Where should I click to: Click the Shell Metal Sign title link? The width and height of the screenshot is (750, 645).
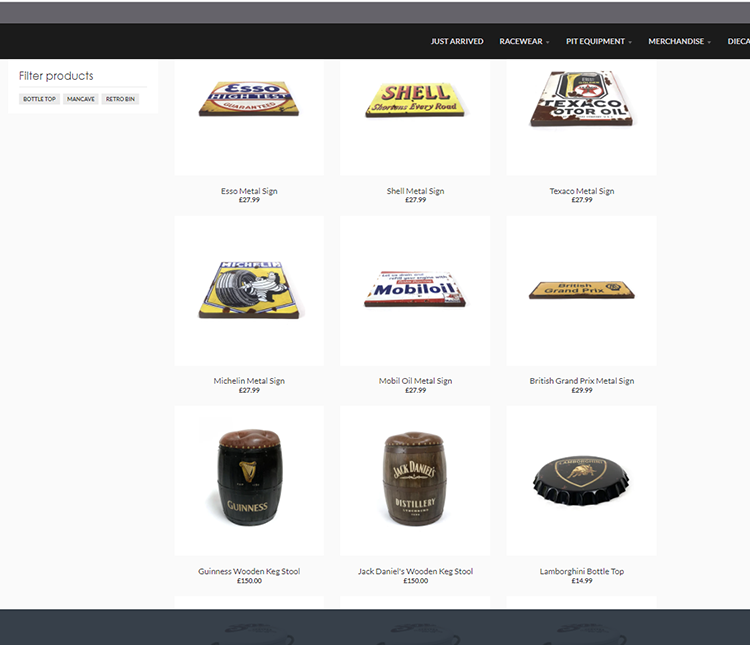coord(415,191)
